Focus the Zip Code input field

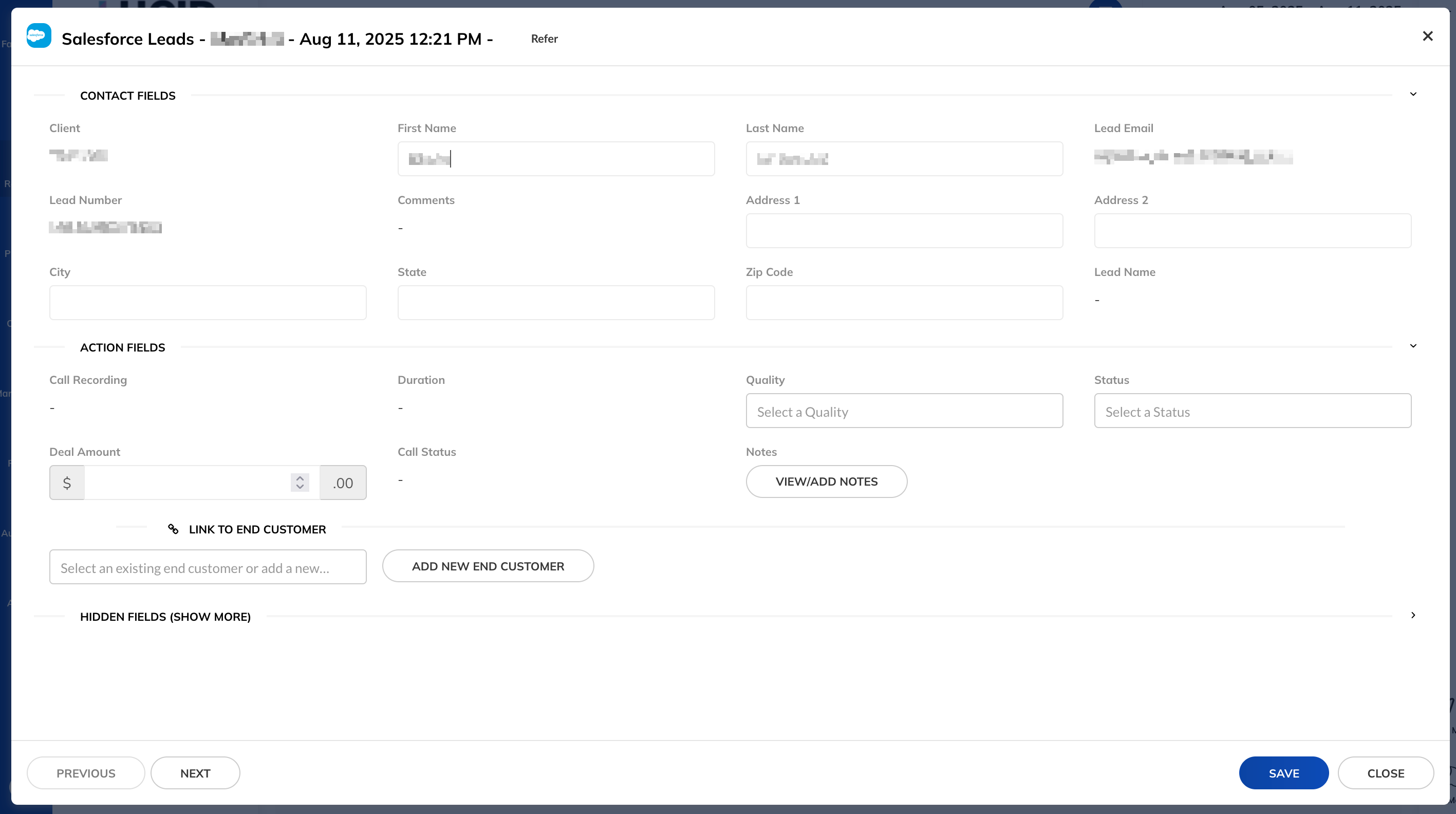coord(904,302)
